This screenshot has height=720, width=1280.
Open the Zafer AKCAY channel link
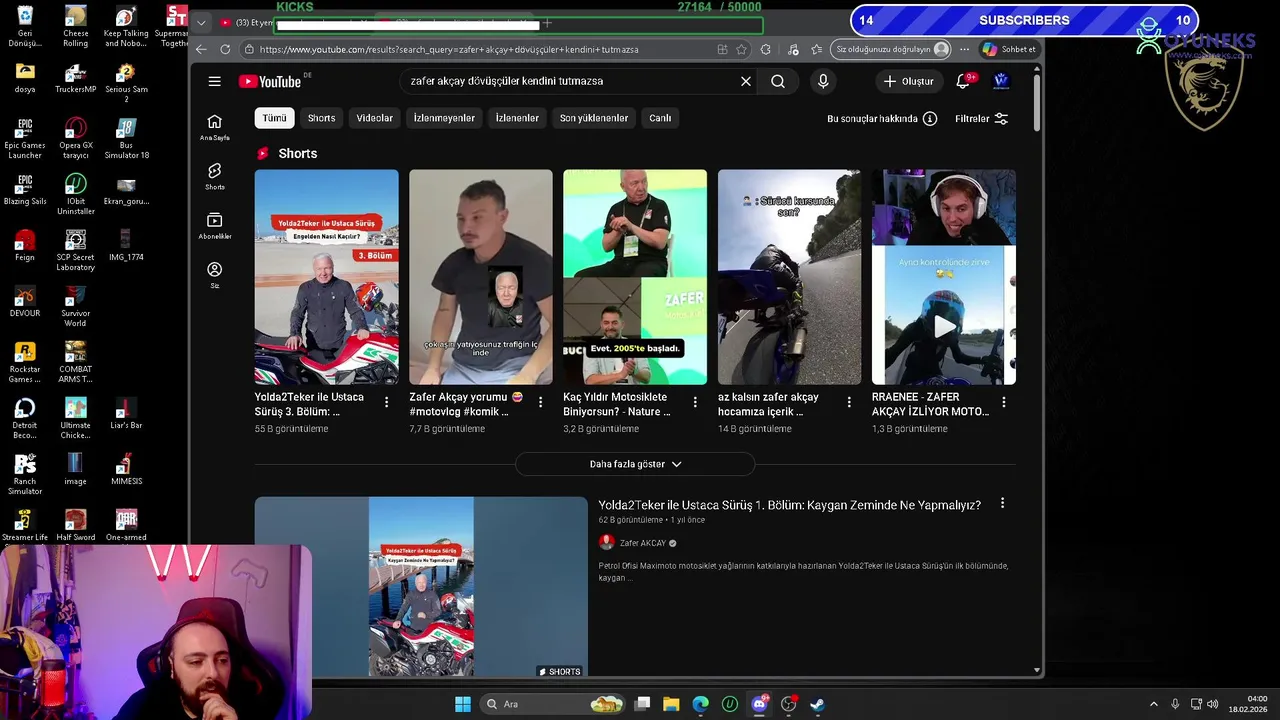click(x=643, y=543)
